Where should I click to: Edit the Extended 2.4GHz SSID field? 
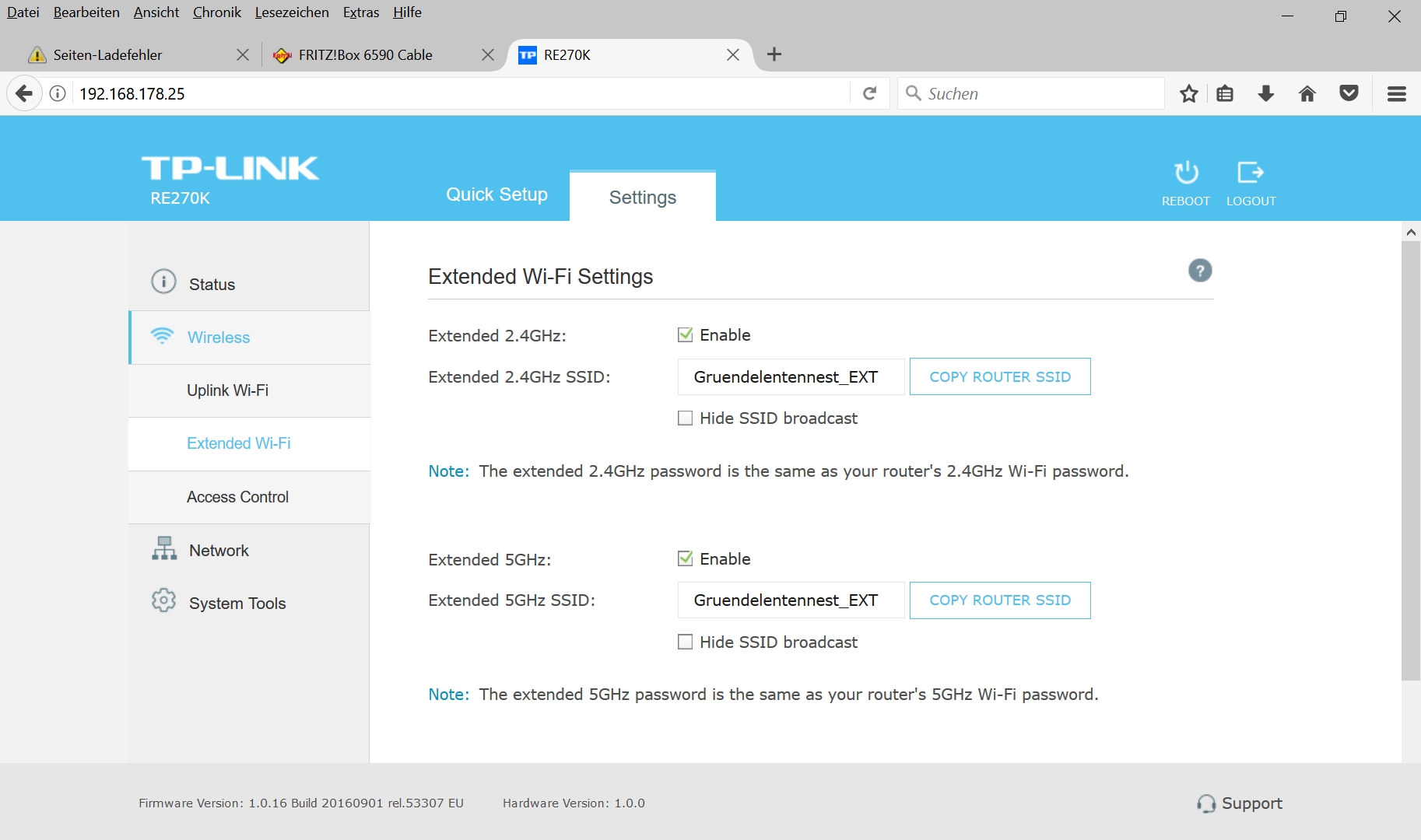click(x=791, y=376)
